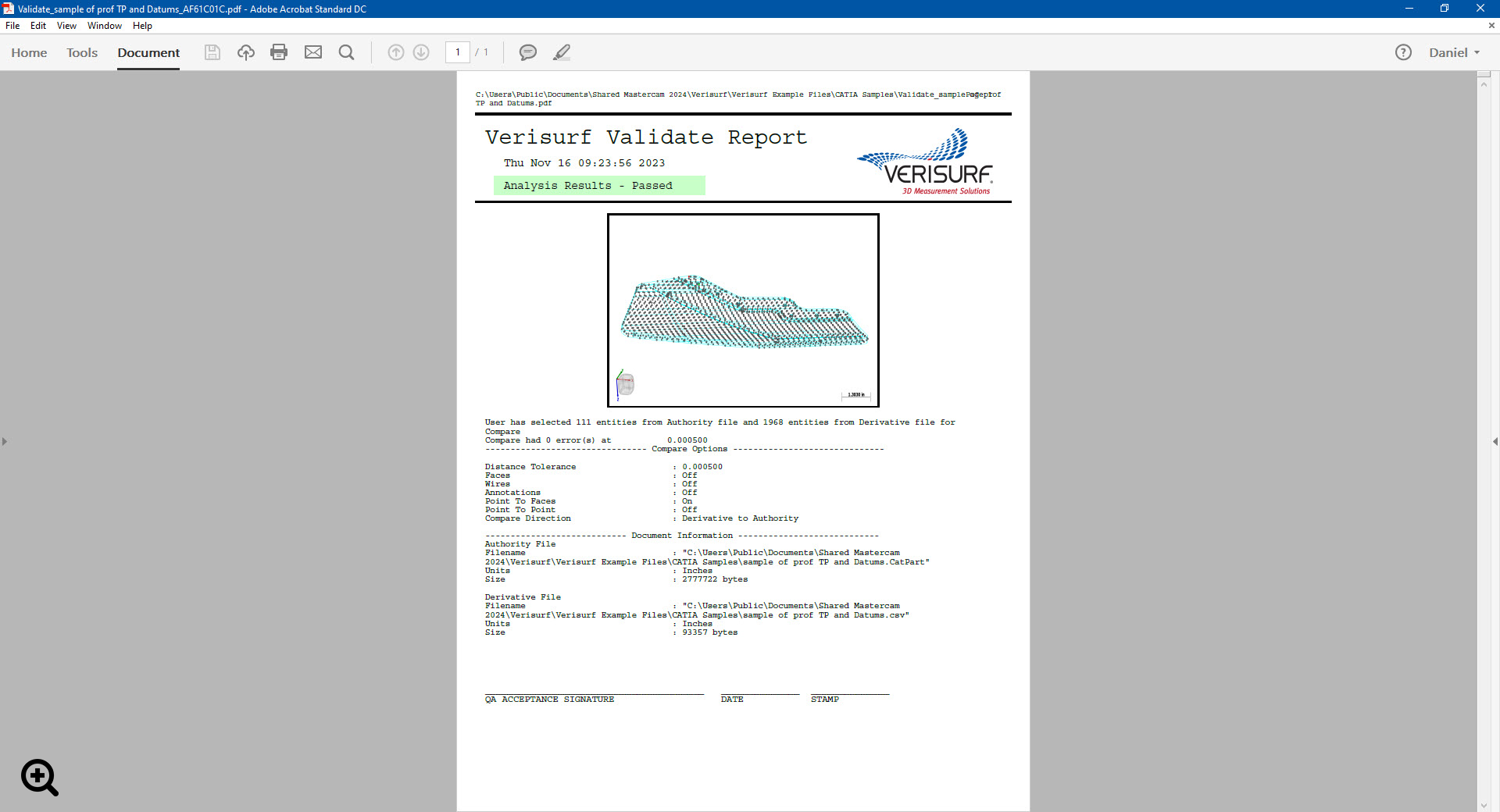Click '2777722 bytes' size value
This screenshot has height=812, width=1500.
click(x=715, y=579)
